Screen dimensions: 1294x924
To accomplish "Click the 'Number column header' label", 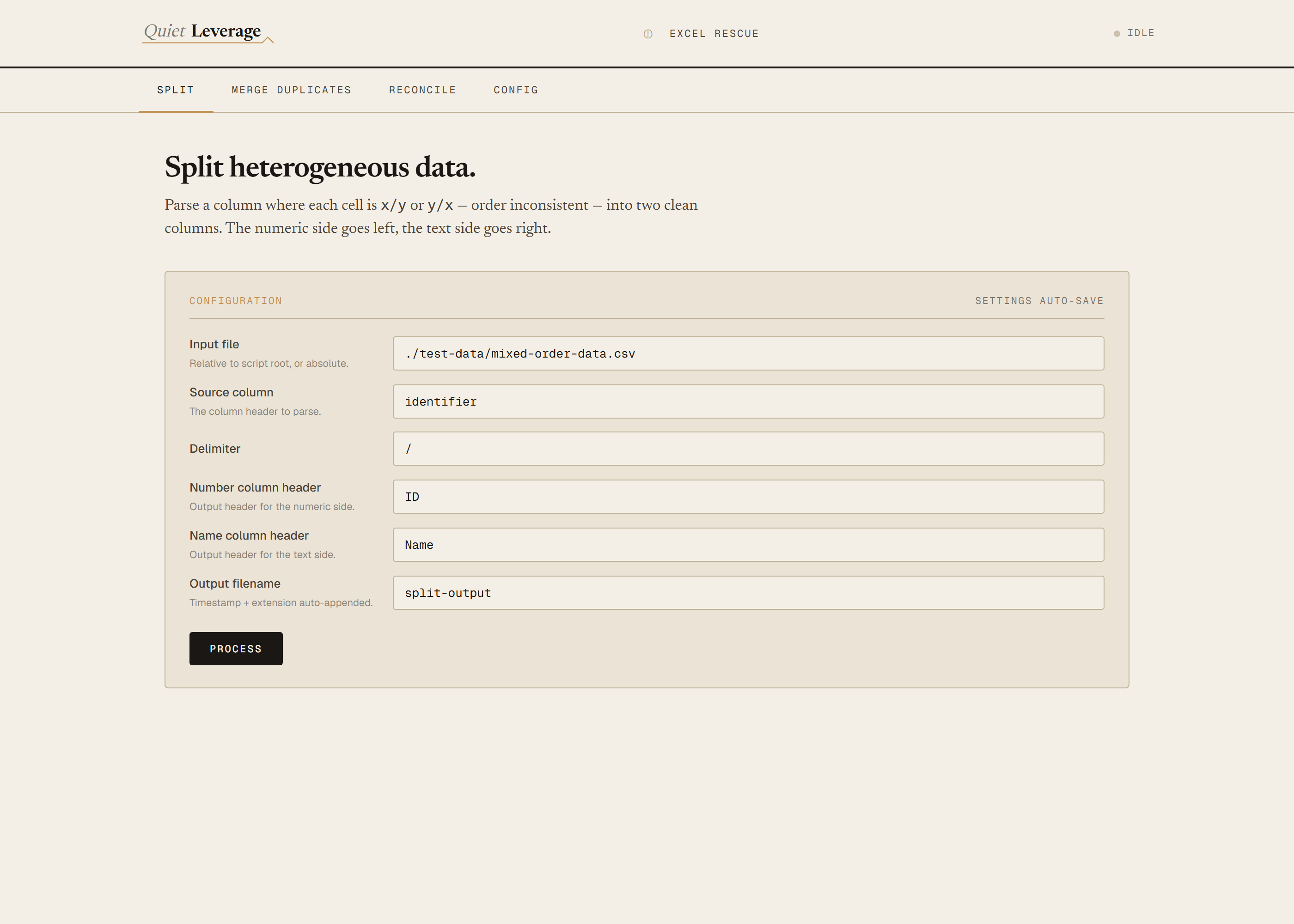I will [x=255, y=487].
